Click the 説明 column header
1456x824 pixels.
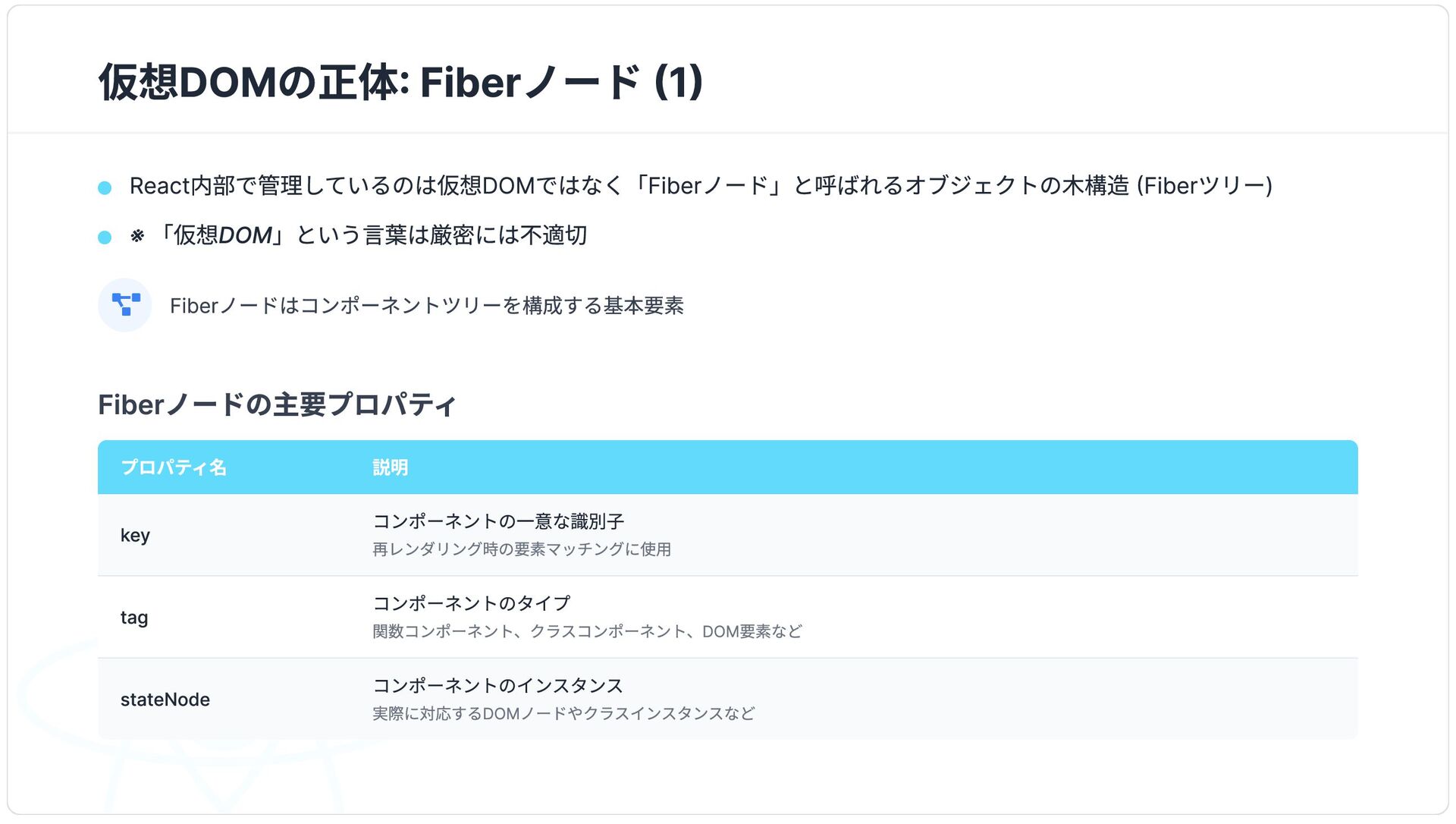[391, 467]
